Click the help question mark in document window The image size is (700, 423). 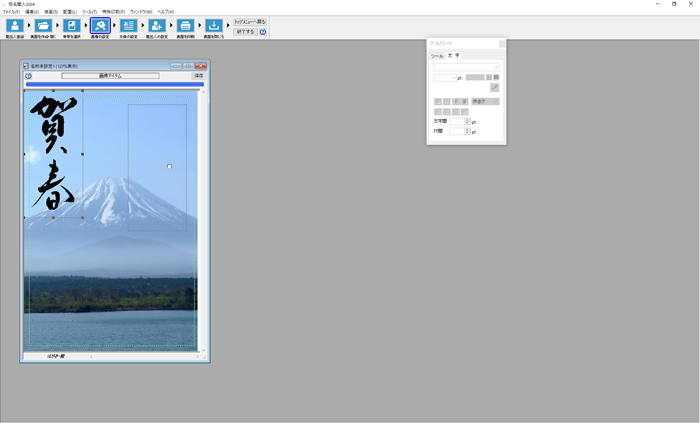(28, 76)
